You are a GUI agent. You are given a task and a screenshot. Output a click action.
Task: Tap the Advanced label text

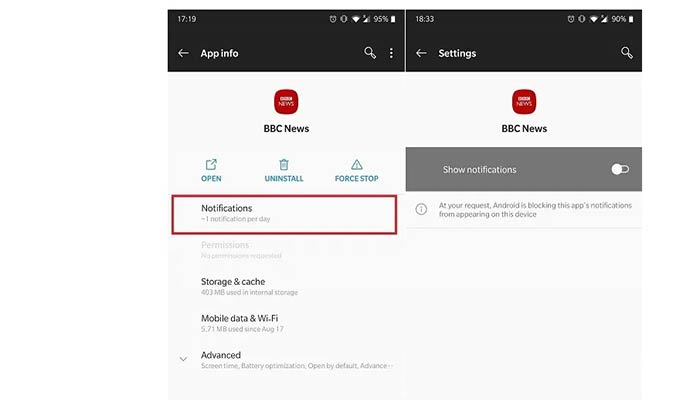[221, 355]
